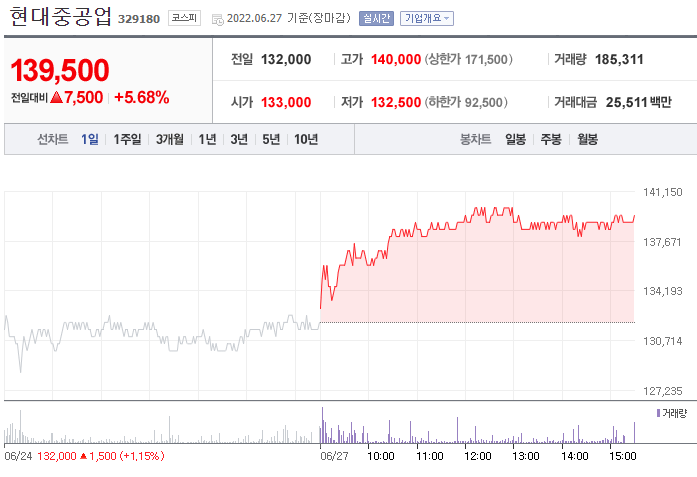Click the red up-triangle change indicator
Screen dimensions: 697x477
pyautogui.click(x=56, y=97)
